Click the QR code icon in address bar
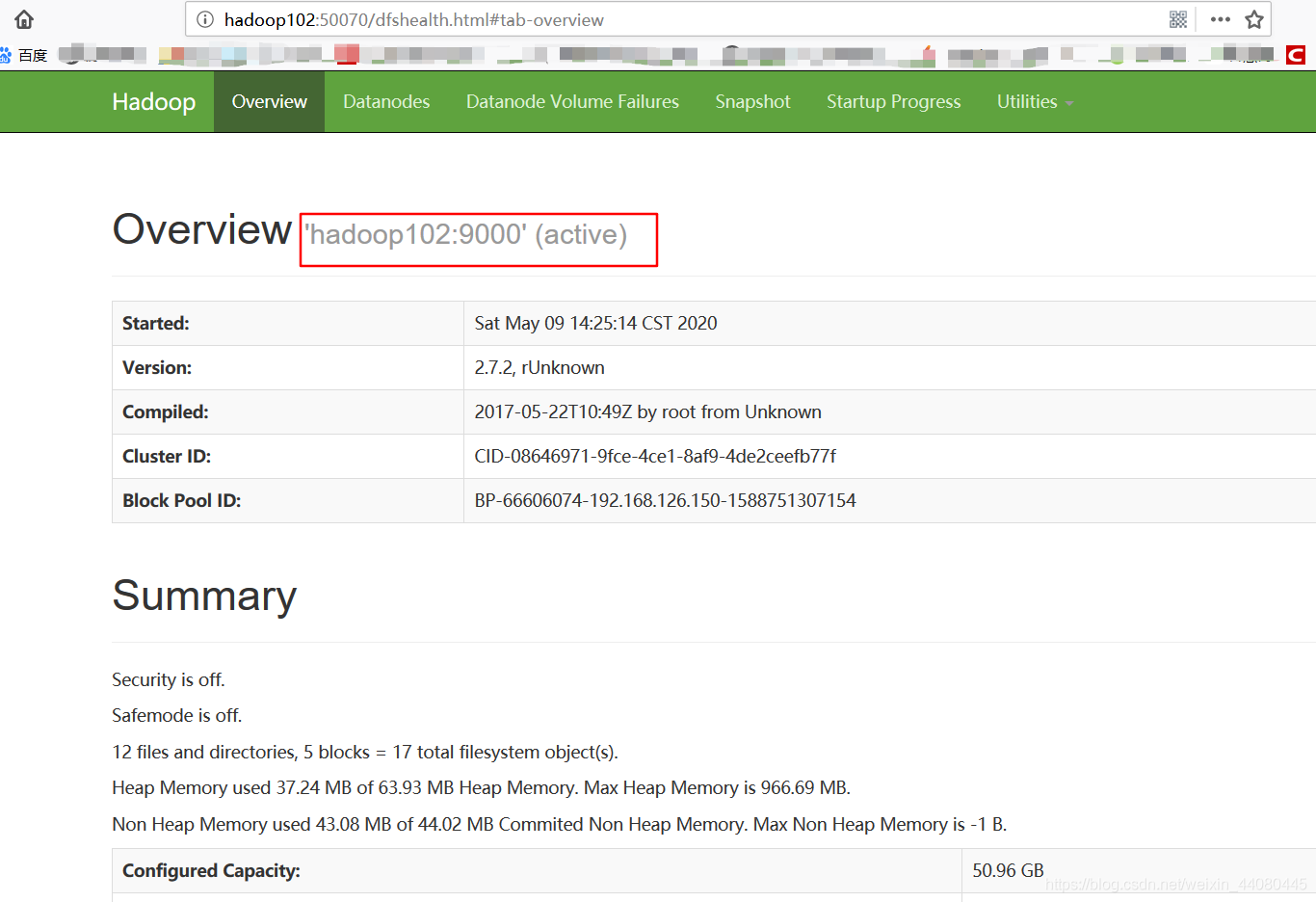1316x902 pixels. tap(1177, 19)
